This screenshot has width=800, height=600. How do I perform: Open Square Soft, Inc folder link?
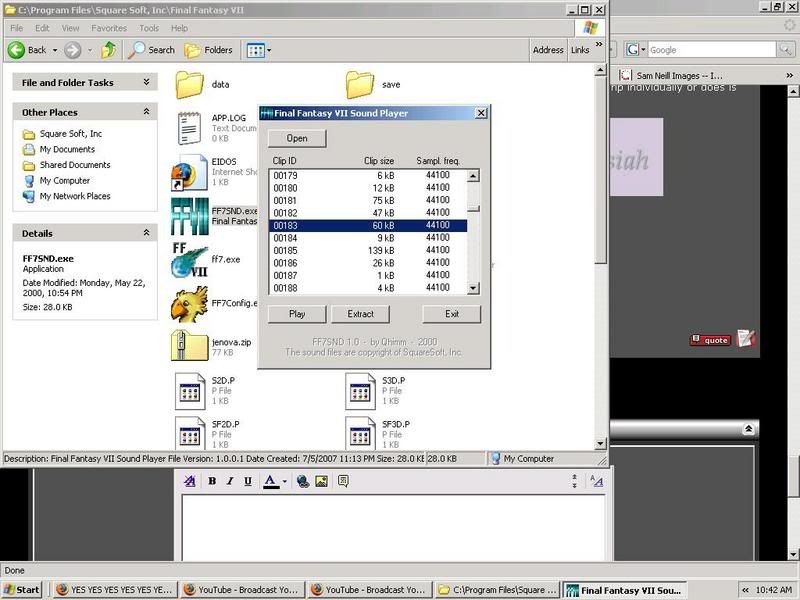(71, 134)
